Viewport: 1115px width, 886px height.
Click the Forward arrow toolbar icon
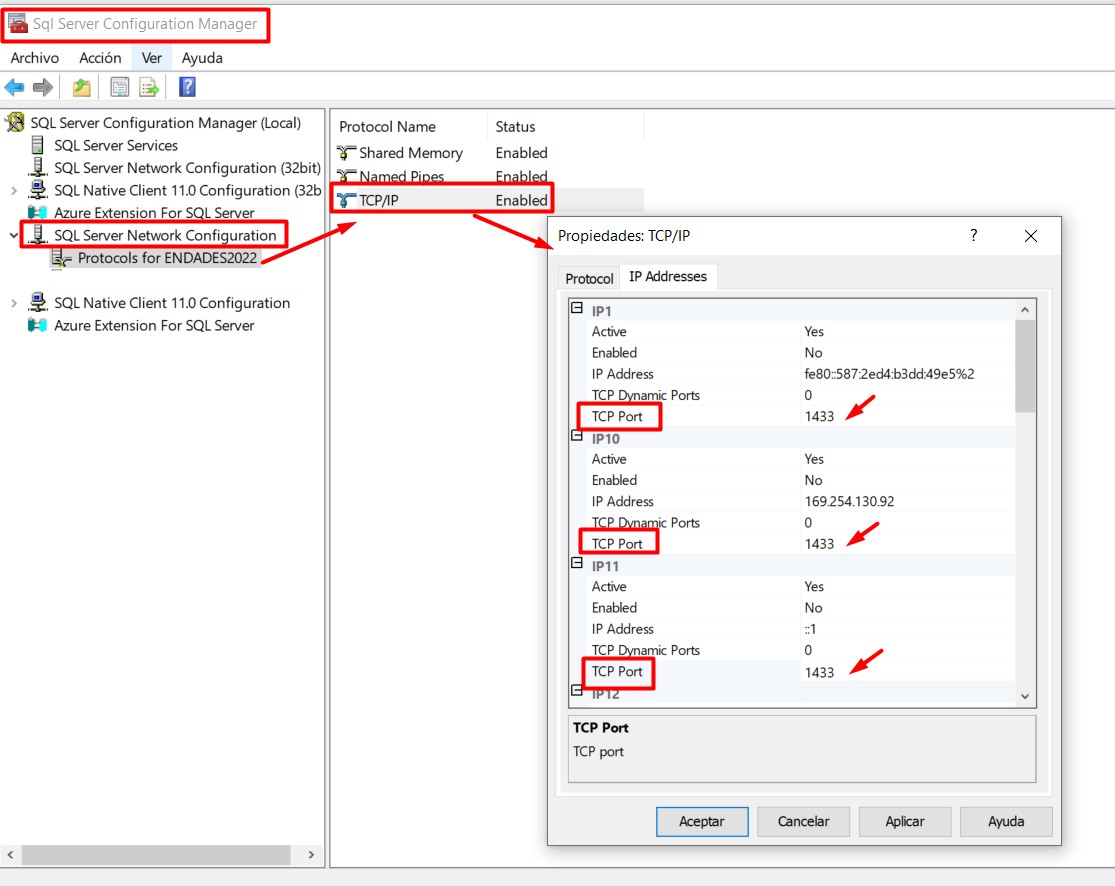[43, 87]
